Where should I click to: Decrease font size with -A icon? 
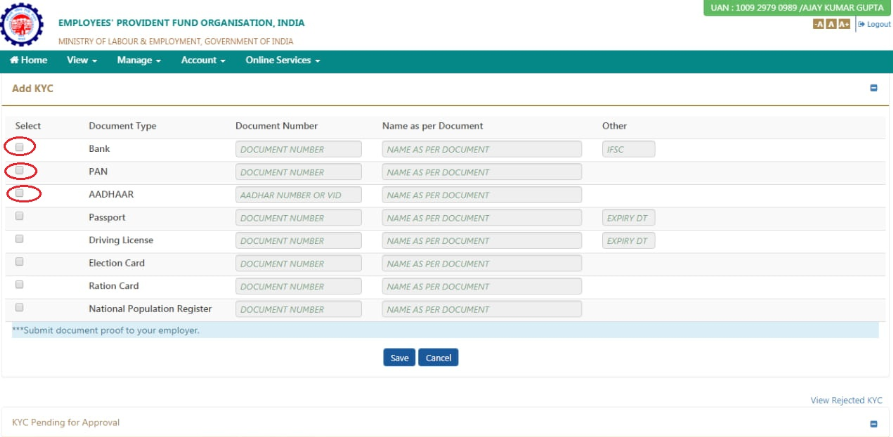[818, 24]
